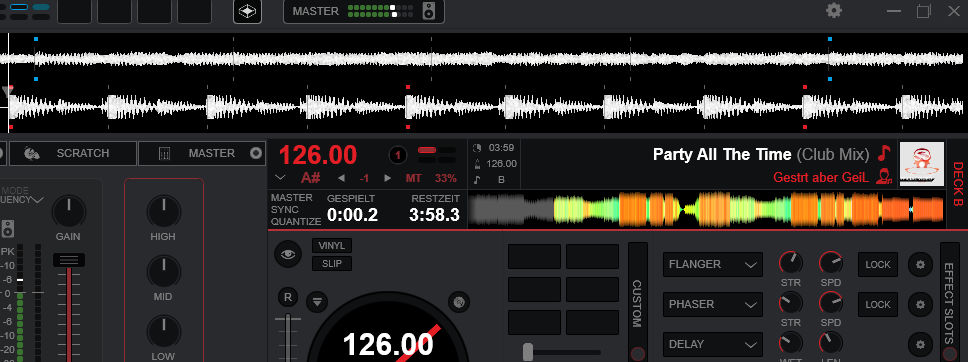Click the Gestrt aber GeiL artist name
The width and height of the screenshot is (968, 362).
tap(821, 177)
